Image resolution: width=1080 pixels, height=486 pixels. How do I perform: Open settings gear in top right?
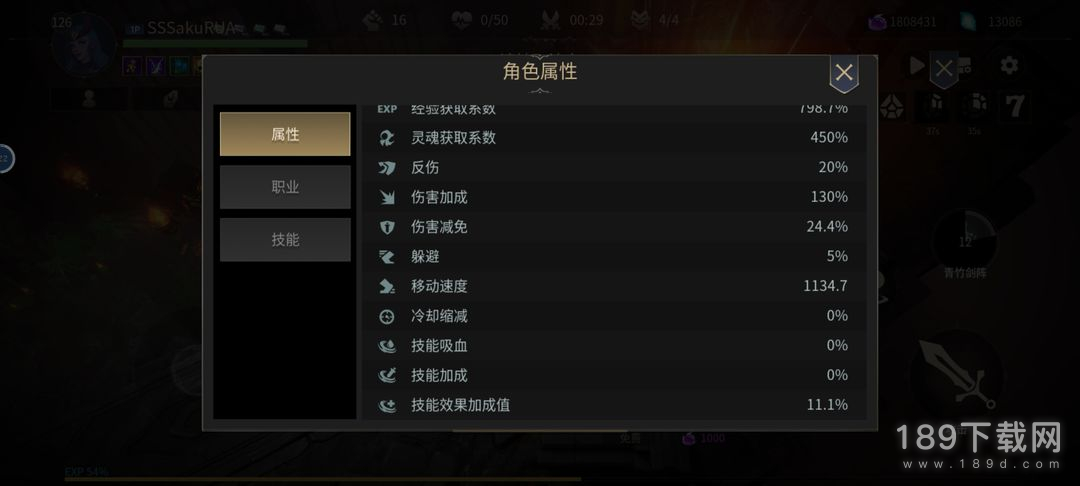point(1009,66)
